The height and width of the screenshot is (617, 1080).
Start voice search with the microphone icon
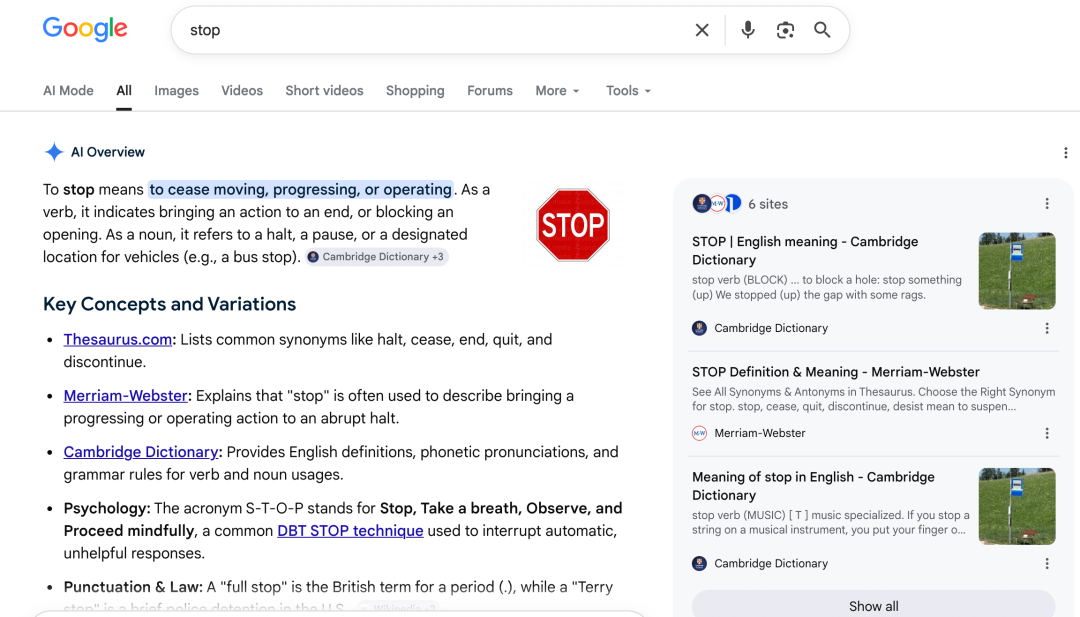point(747,30)
